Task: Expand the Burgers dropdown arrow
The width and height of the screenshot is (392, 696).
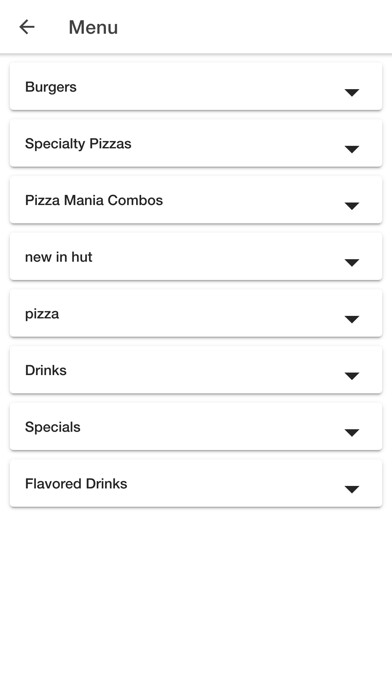Action: click(x=352, y=92)
